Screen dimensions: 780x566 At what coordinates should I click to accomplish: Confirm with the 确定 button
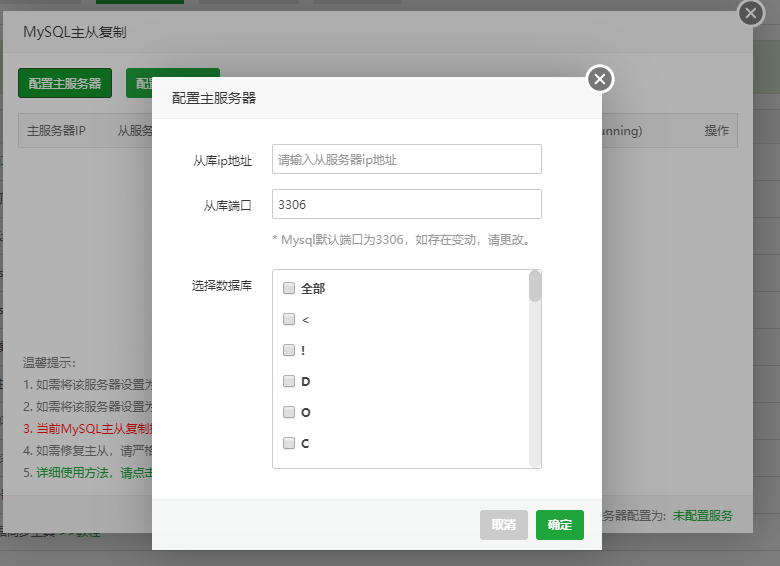coord(560,525)
